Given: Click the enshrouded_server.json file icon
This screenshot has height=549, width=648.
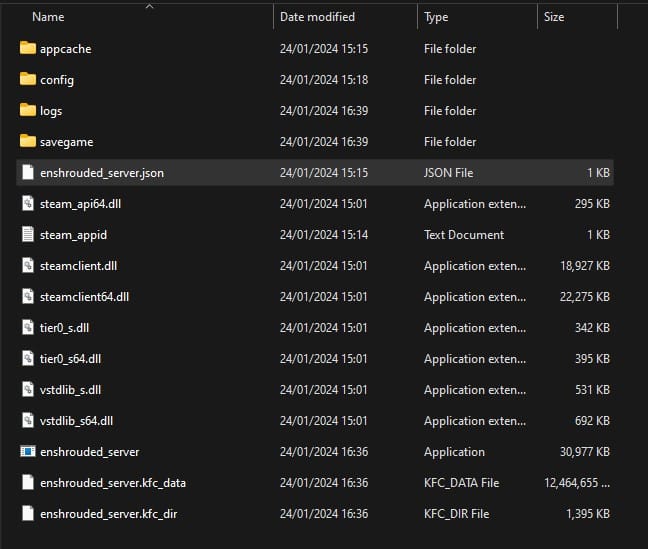Looking at the screenshot, I should pos(28,172).
